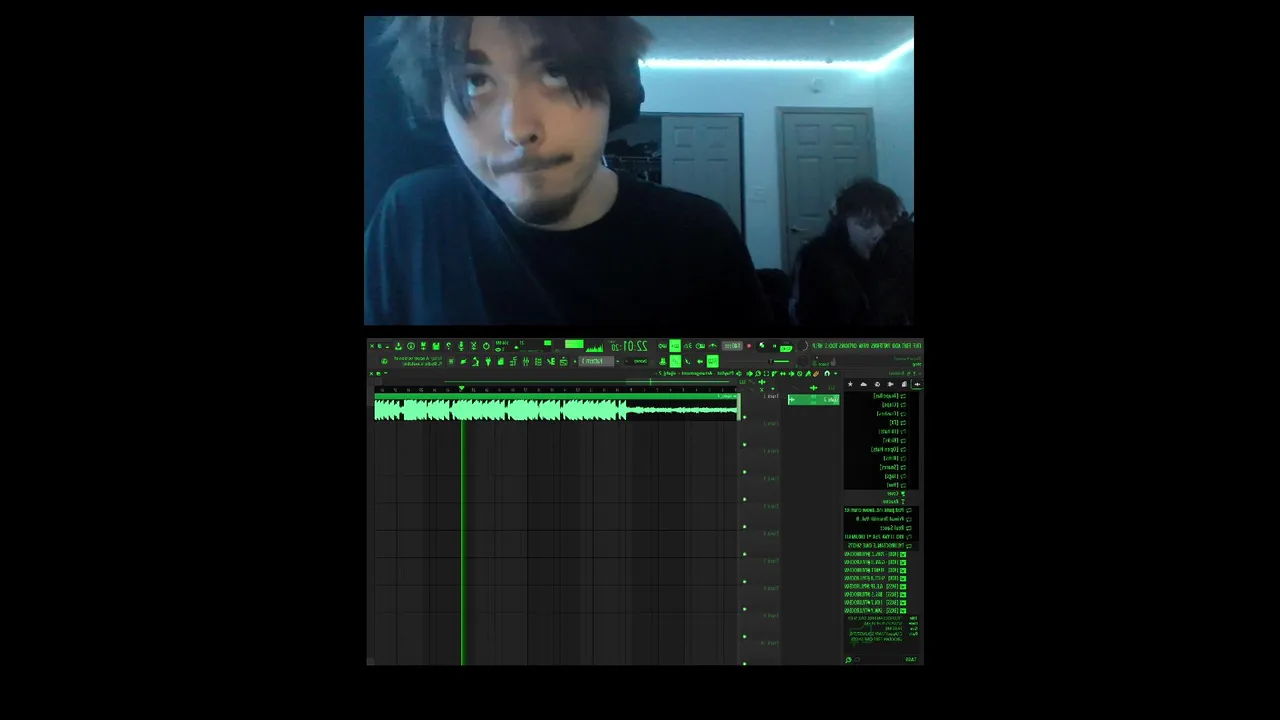Disable the highlighted typing keyboard to piano button
The width and height of the screenshot is (1280, 720).
pos(712,361)
